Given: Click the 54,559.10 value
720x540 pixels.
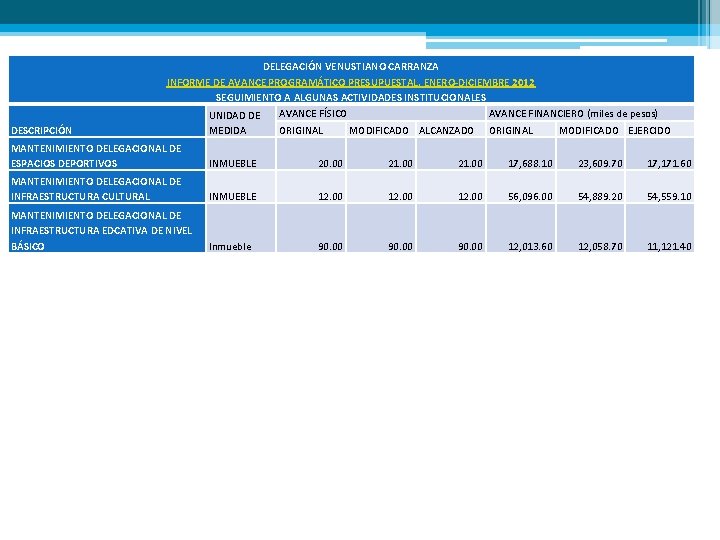Looking at the screenshot, I should 669,197.
